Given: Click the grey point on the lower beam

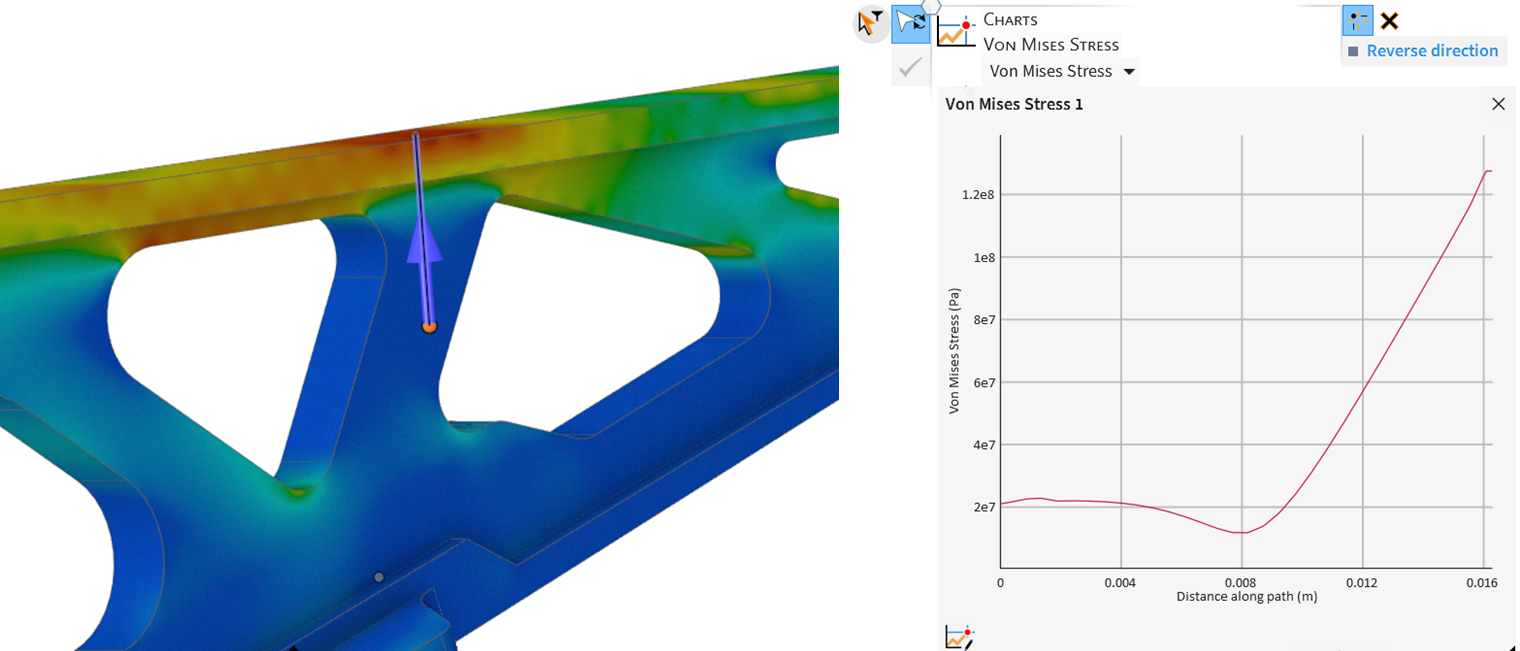Looking at the screenshot, I should [x=379, y=577].
